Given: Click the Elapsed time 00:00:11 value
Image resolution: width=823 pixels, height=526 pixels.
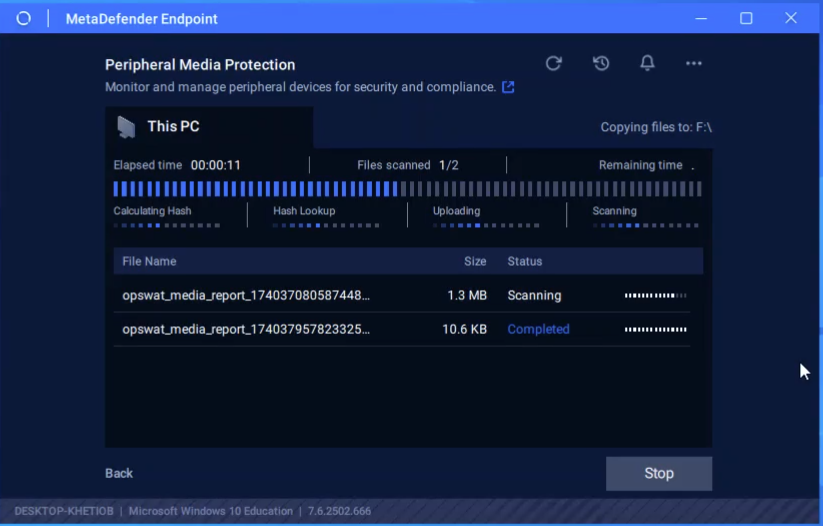Looking at the screenshot, I should pos(215,165).
